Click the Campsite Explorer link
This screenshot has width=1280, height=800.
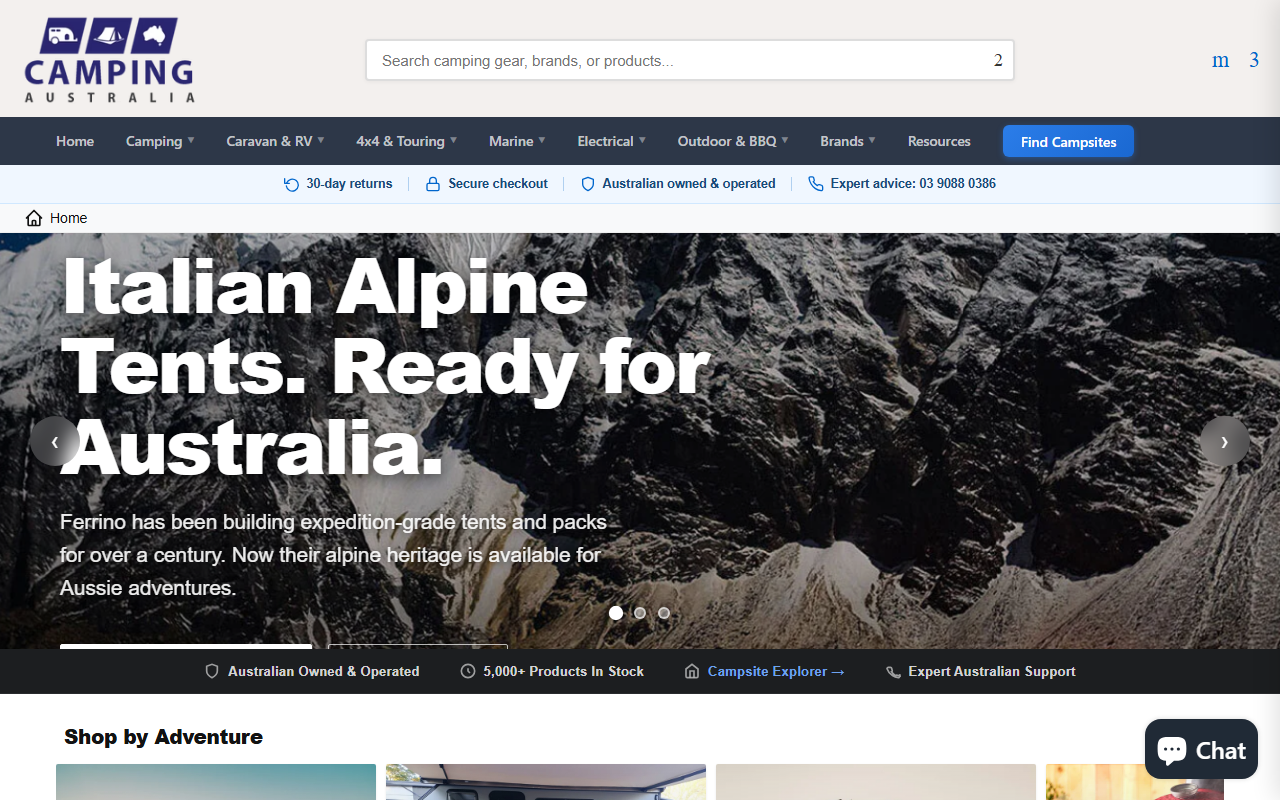pyautogui.click(x=776, y=671)
